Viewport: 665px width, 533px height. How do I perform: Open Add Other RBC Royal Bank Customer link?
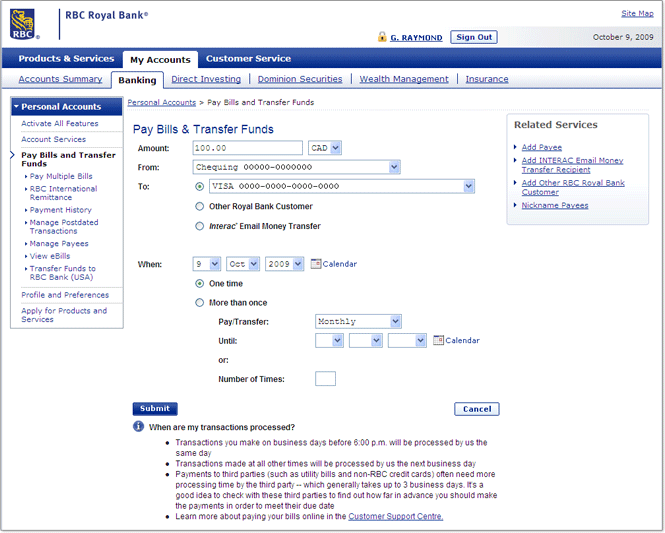click(573, 187)
